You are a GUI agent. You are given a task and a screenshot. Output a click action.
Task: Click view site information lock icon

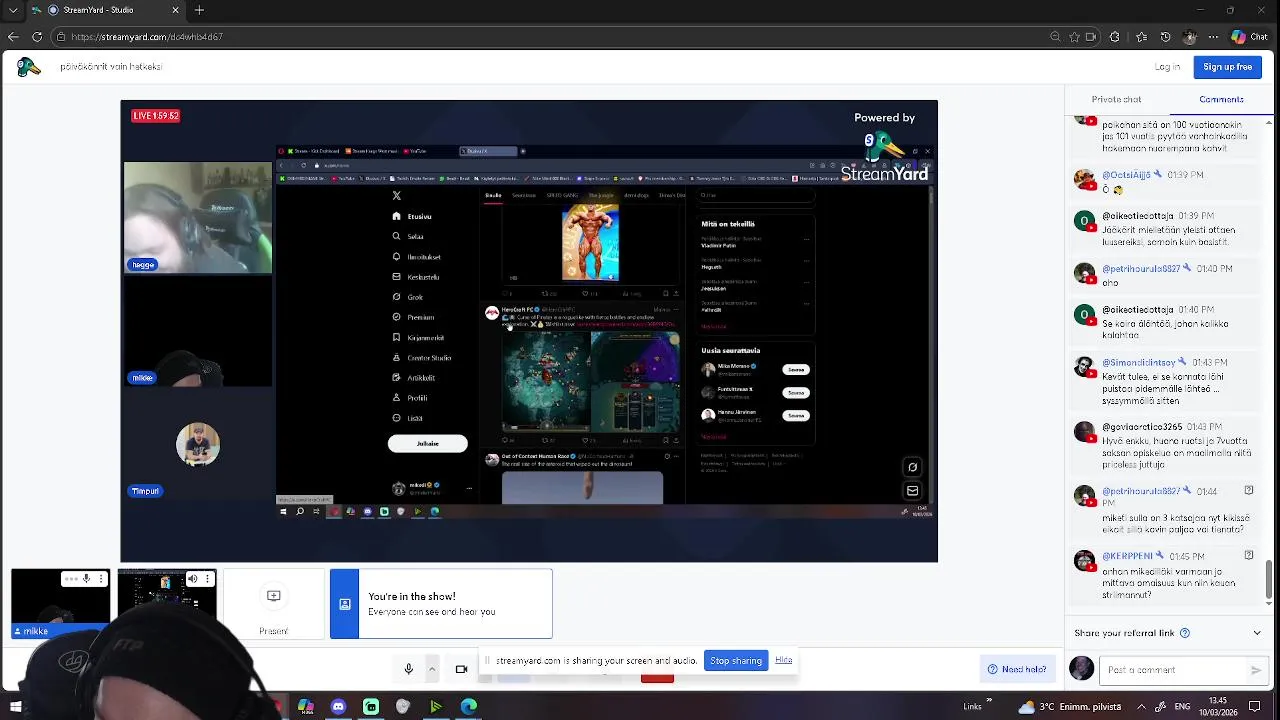pos(61,37)
